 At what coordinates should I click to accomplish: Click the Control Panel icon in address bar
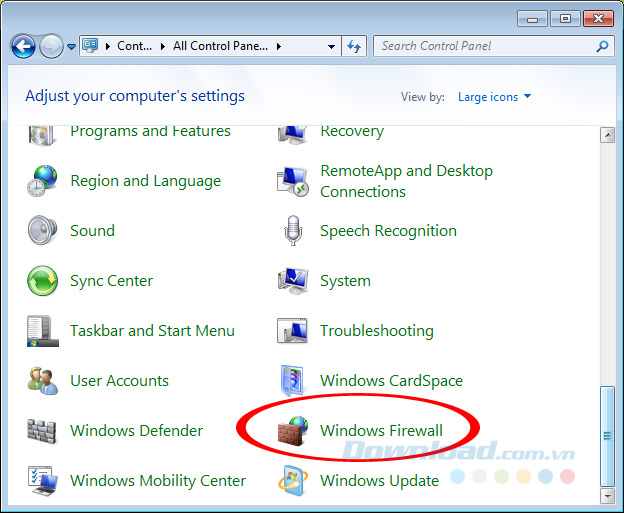pyautogui.click(x=90, y=46)
